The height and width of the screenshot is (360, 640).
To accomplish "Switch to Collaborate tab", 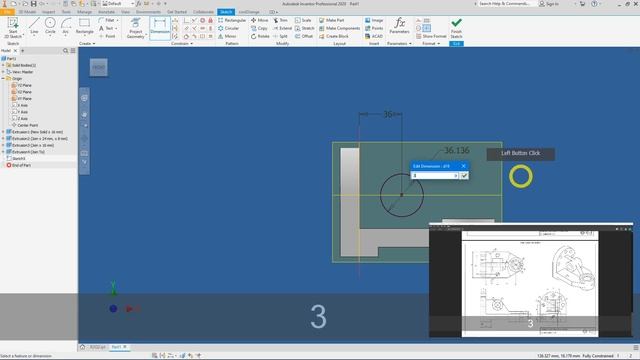I will pos(203,12).
